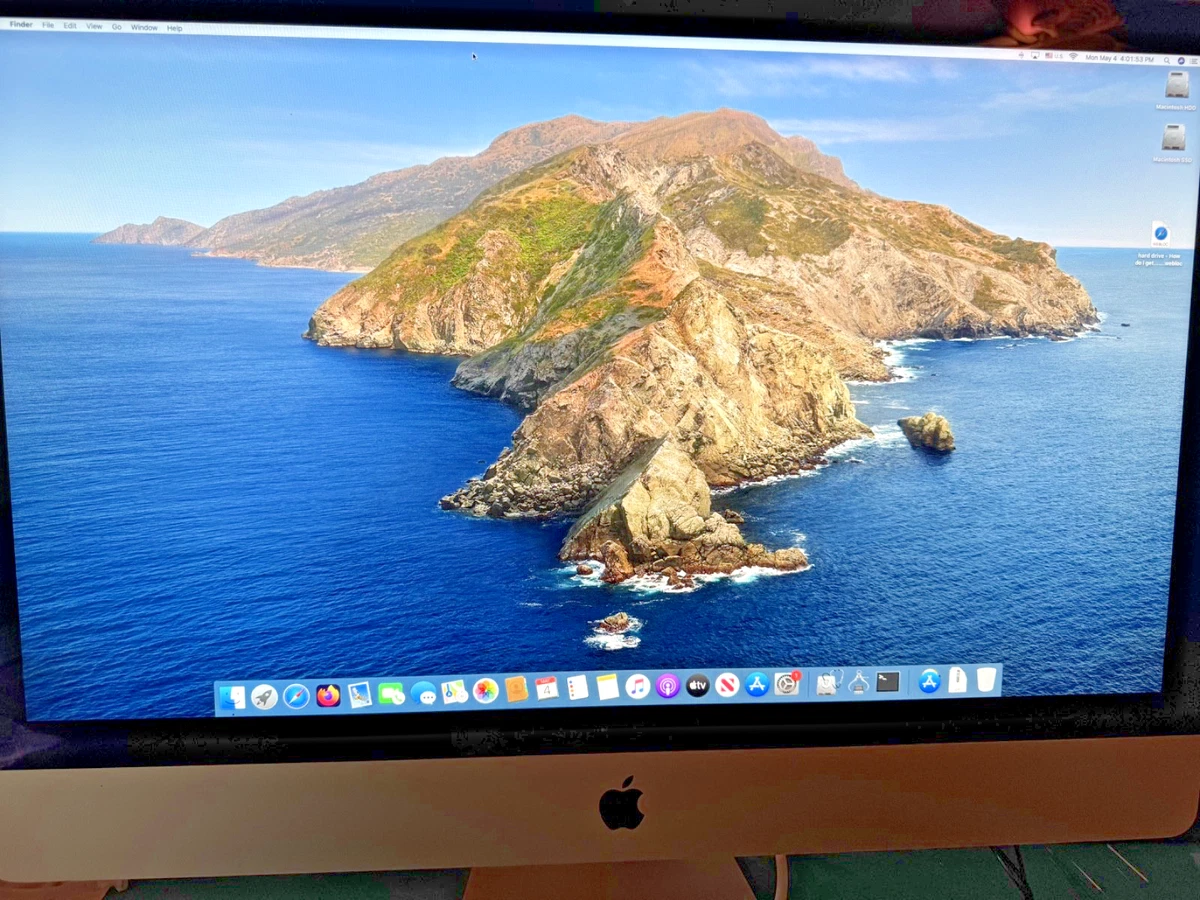The width and height of the screenshot is (1200, 900).
Task: Open the Finder menu
Action: (21, 24)
